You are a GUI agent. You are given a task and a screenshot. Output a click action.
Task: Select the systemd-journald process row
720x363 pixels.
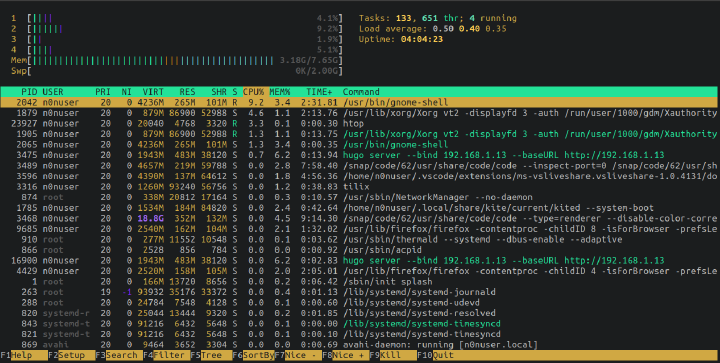[359, 292]
